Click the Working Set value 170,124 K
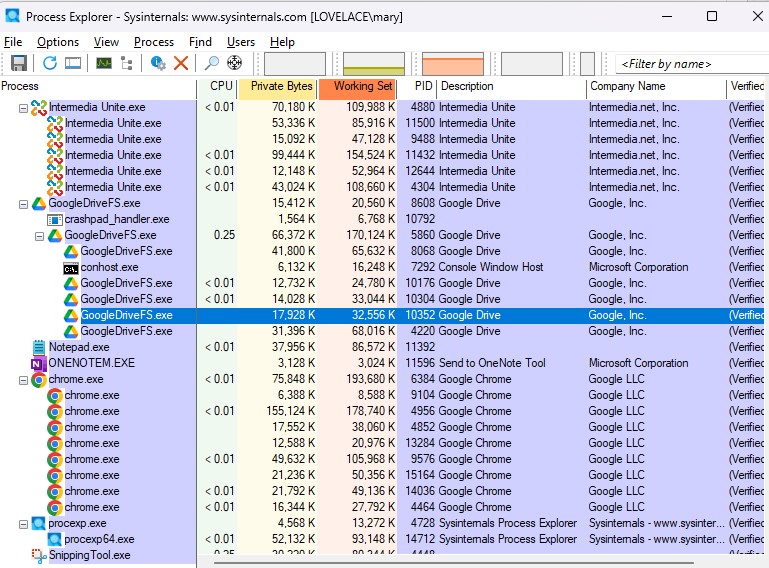The width and height of the screenshot is (769, 568). click(370, 235)
